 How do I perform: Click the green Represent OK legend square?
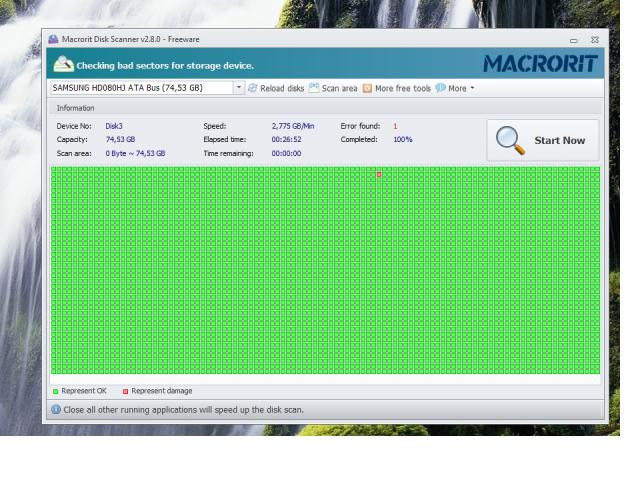[x=56, y=391]
